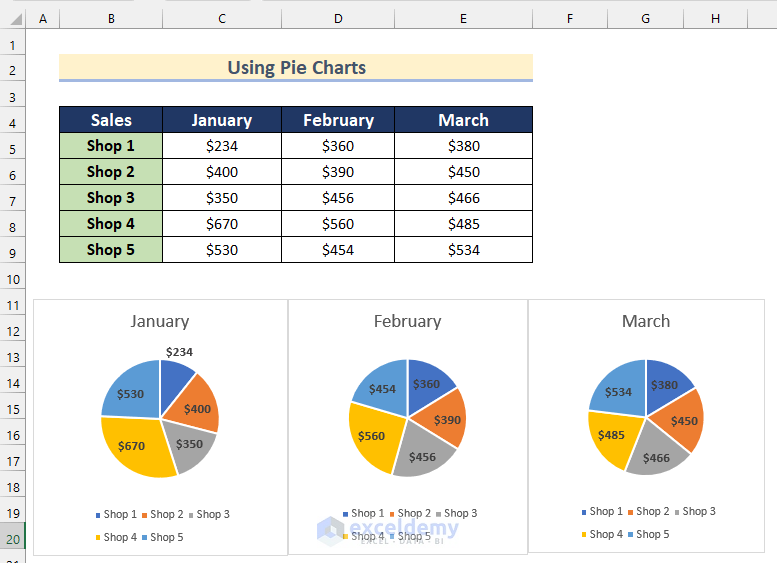The width and height of the screenshot is (777, 563).
Task: Click Shop 1 legend marker in January chart
Action: pos(98,515)
